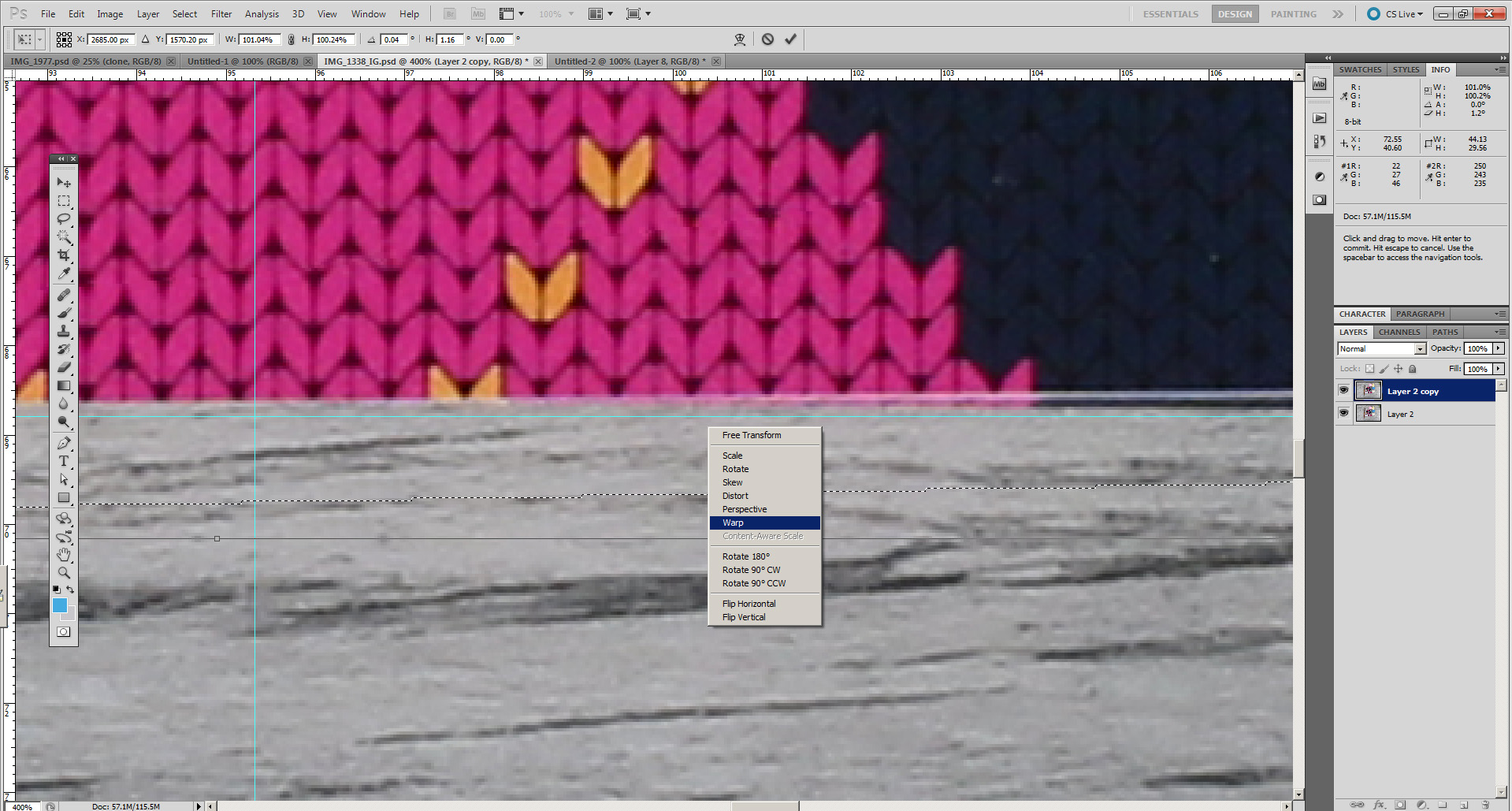Screen dimensions: 1512x811
Task: Open the Layers panel options menu
Action: [x=1500, y=332]
